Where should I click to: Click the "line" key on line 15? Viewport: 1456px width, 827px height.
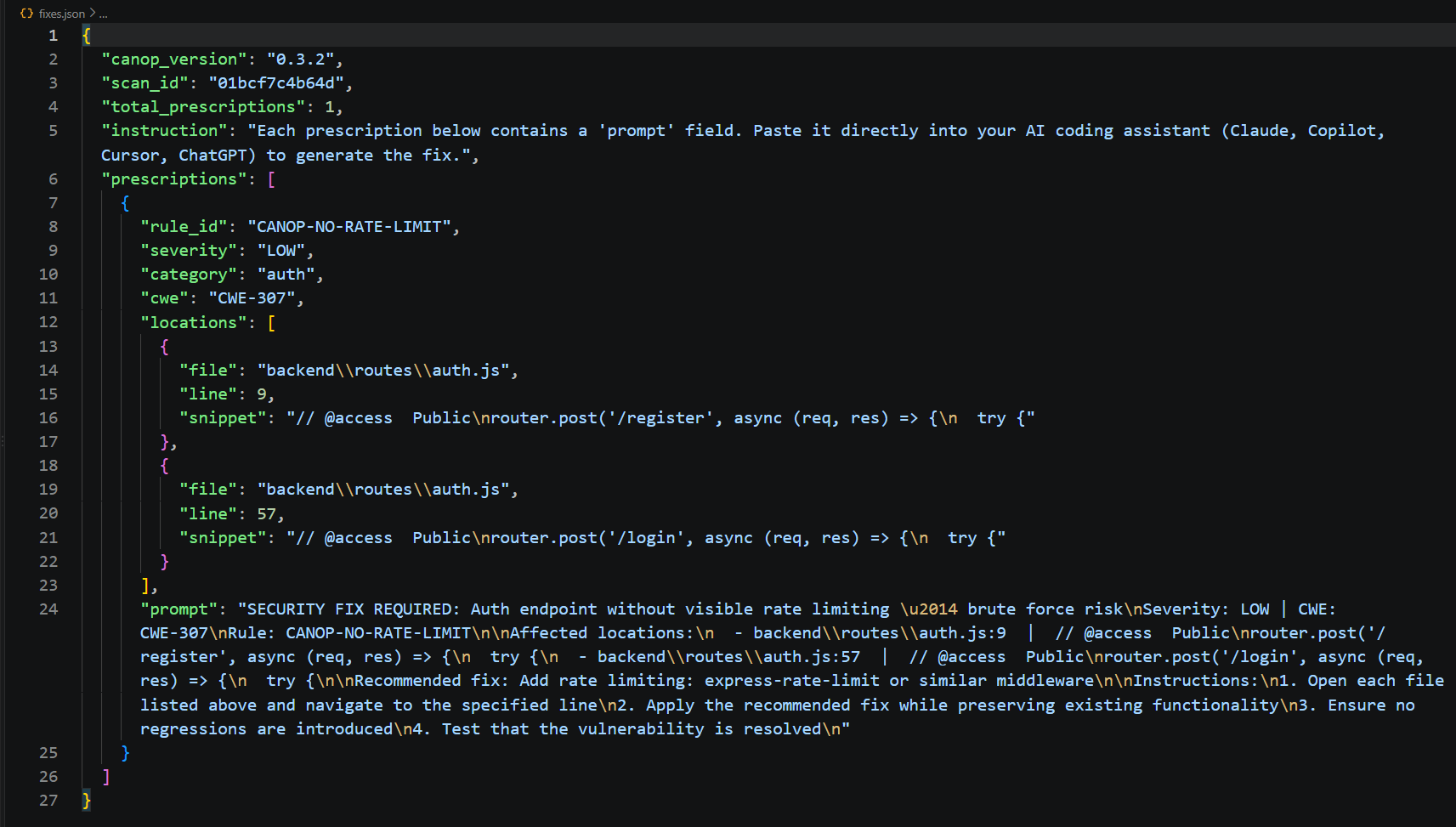point(208,394)
